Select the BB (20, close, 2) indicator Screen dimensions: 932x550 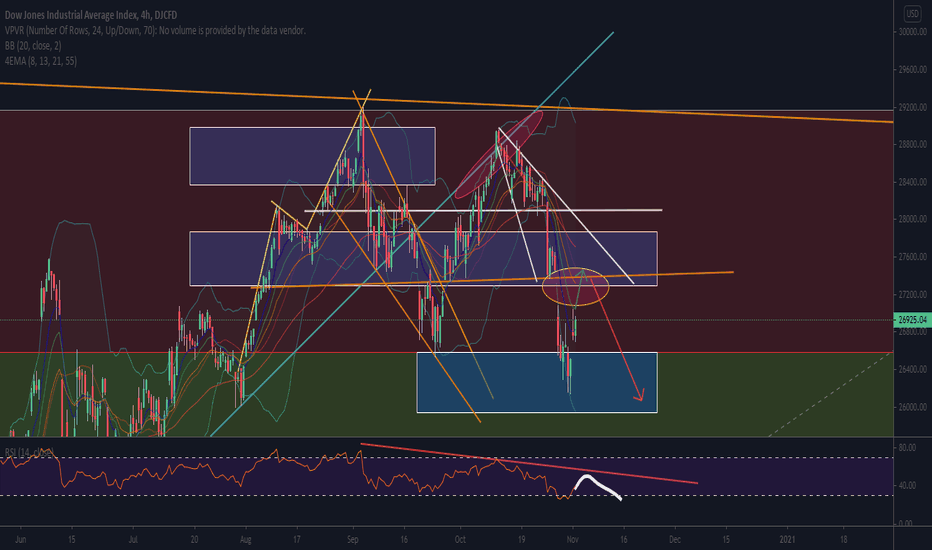click(x=33, y=46)
